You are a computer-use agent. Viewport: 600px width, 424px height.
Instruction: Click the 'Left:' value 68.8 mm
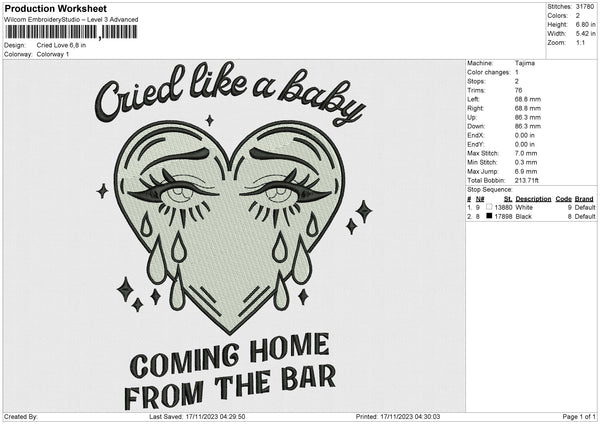pyautogui.click(x=528, y=99)
